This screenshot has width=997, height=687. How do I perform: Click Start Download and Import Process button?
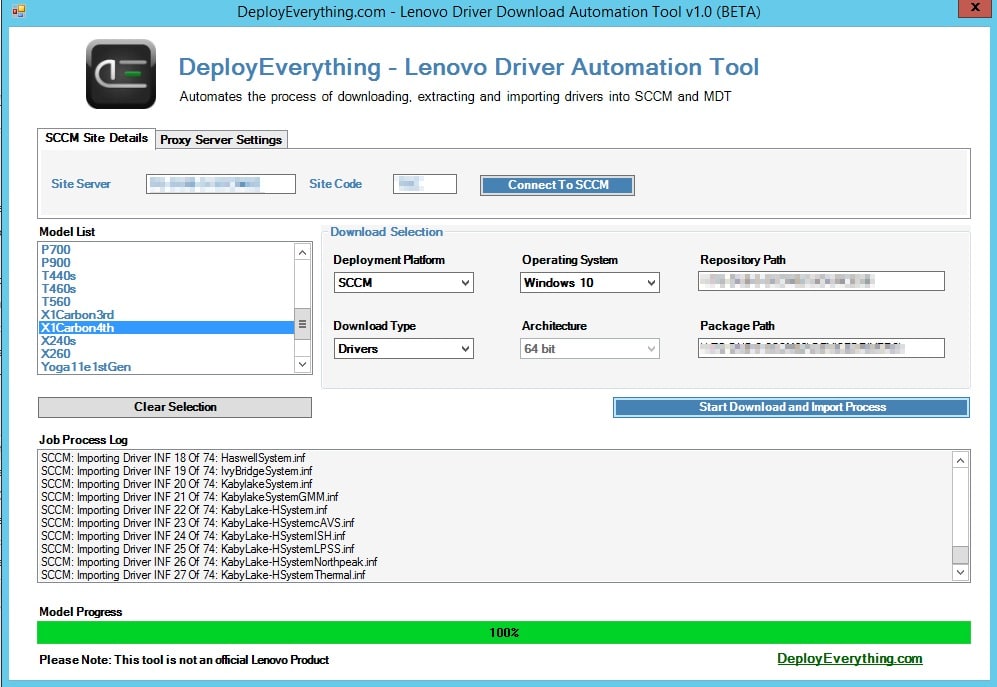pos(792,407)
